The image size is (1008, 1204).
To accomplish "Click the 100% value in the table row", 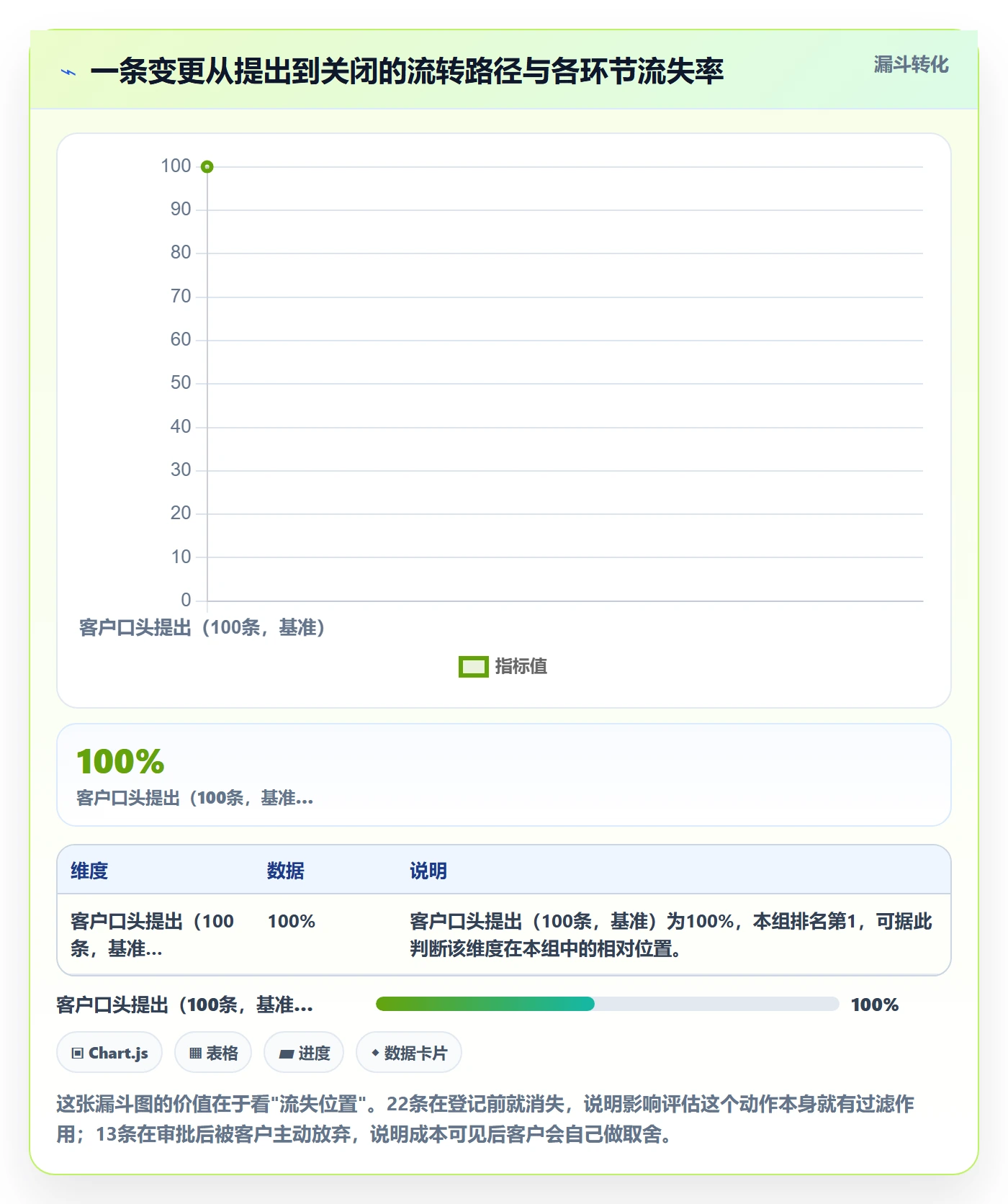I will click(292, 921).
